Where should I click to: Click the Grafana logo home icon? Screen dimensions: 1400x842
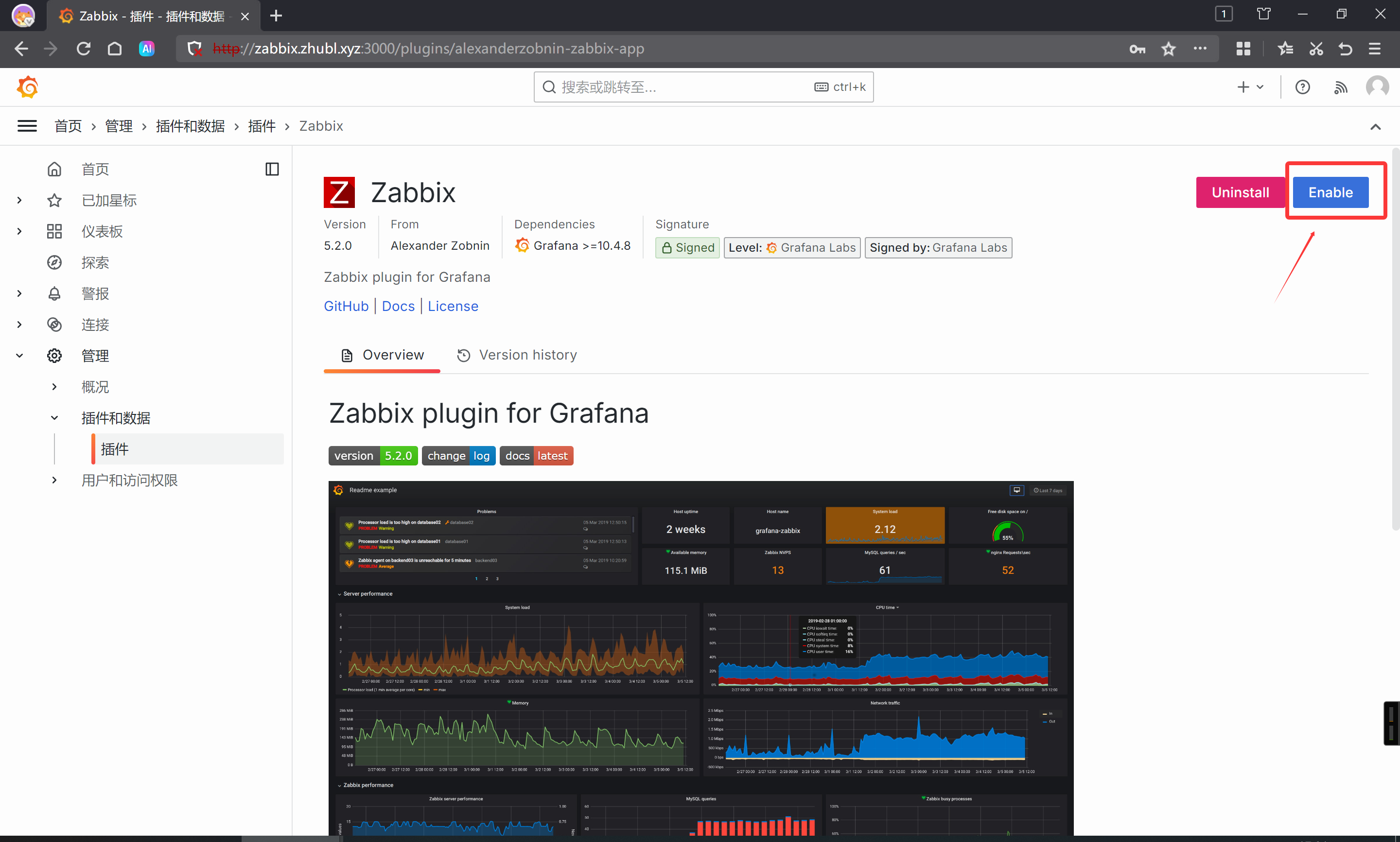pyautogui.click(x=27, y=87)
